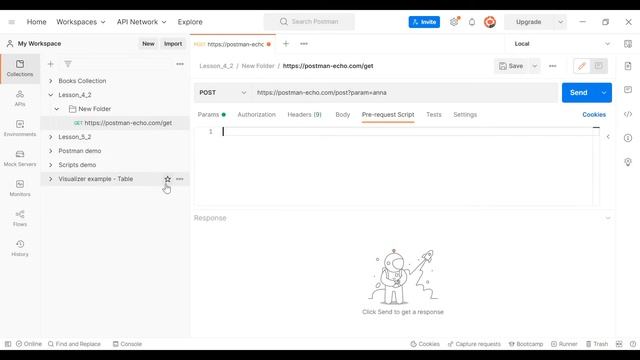This screenshot has width=640, height=360.
Task: Click the Send button
Action: (x=579, y=93)
